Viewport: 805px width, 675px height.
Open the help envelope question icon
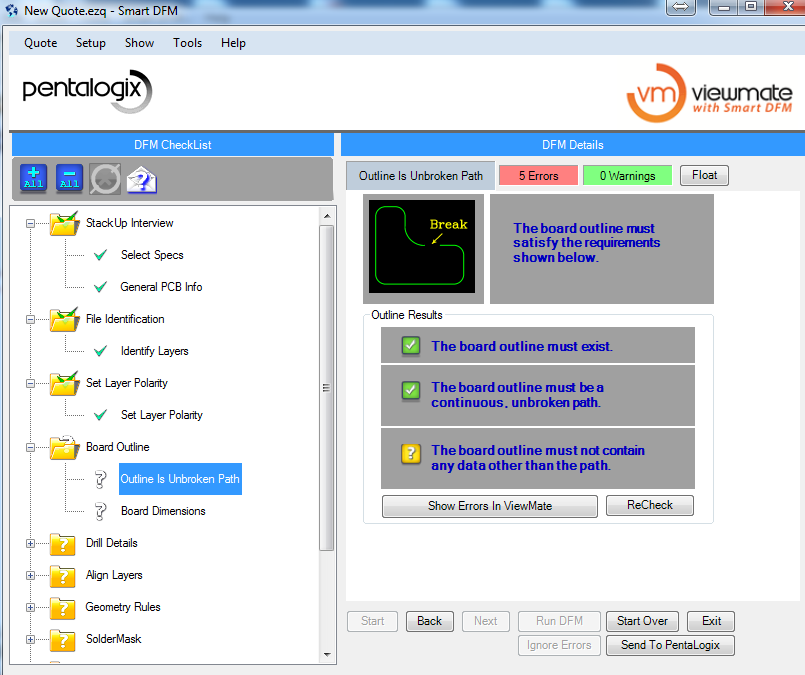tap(142, 180)
